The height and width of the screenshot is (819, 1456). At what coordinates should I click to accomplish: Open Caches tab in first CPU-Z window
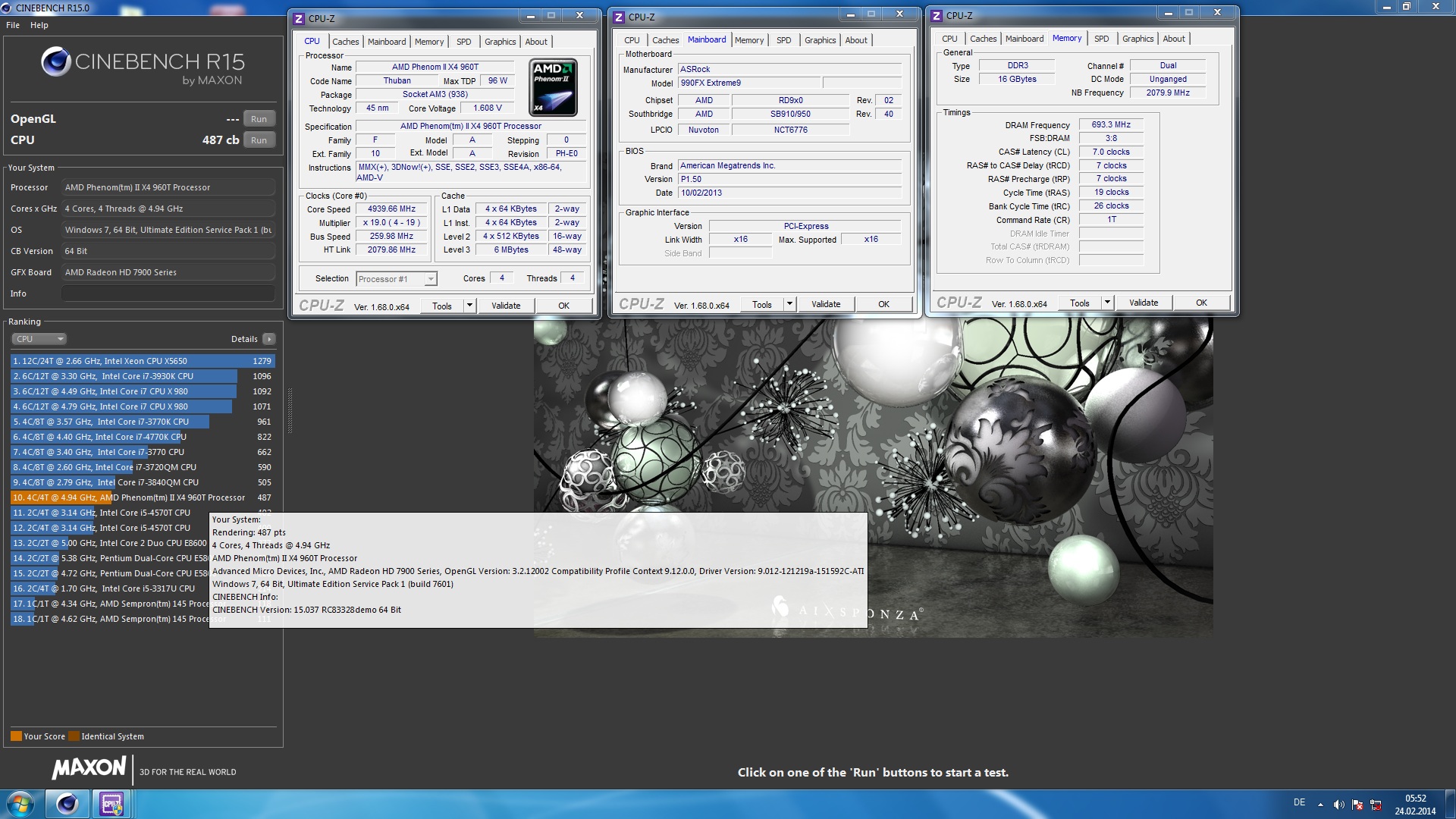(x=345, y=42)
